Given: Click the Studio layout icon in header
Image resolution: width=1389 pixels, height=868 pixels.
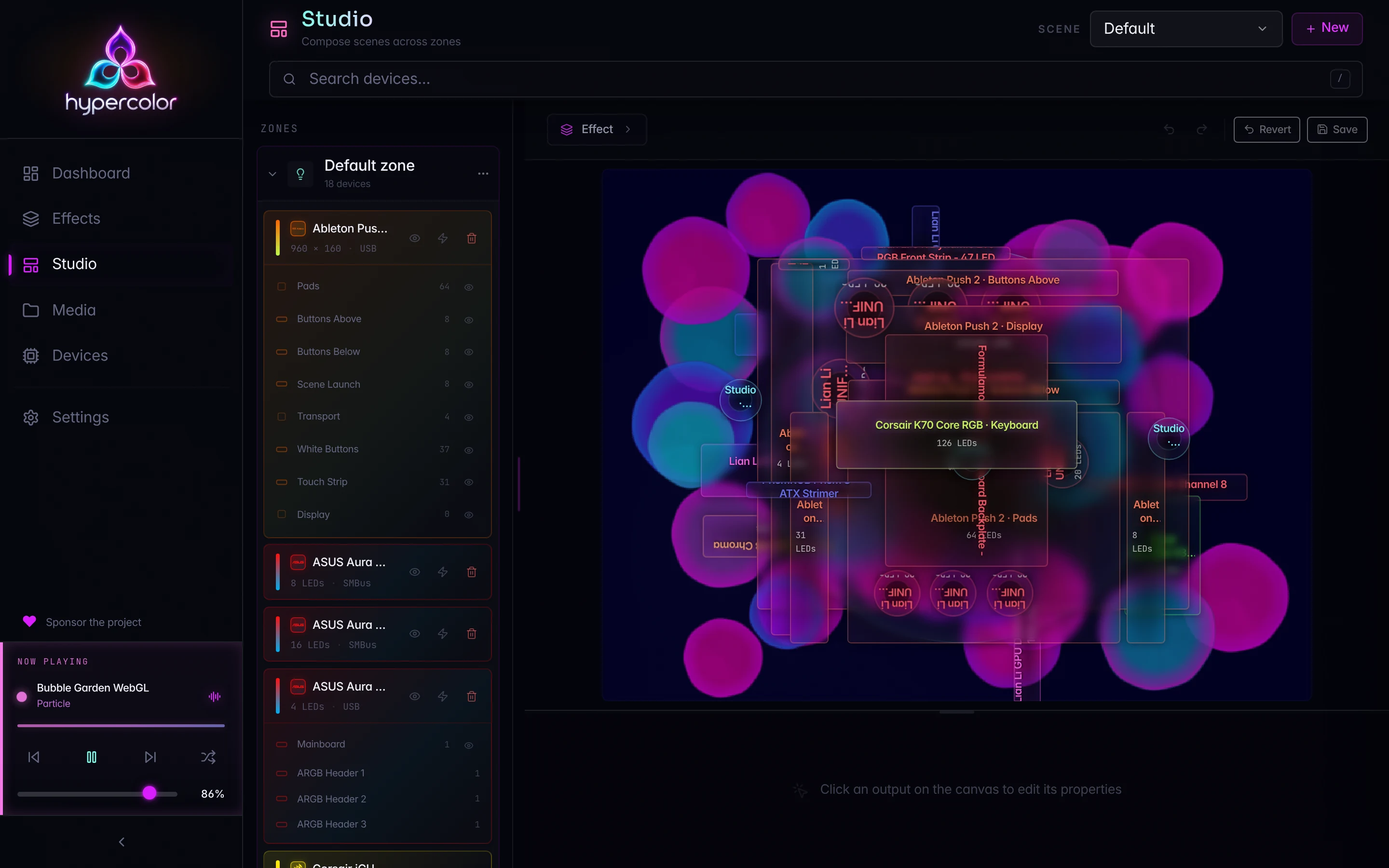Looking at the screenshot, I should click(278, 29).
